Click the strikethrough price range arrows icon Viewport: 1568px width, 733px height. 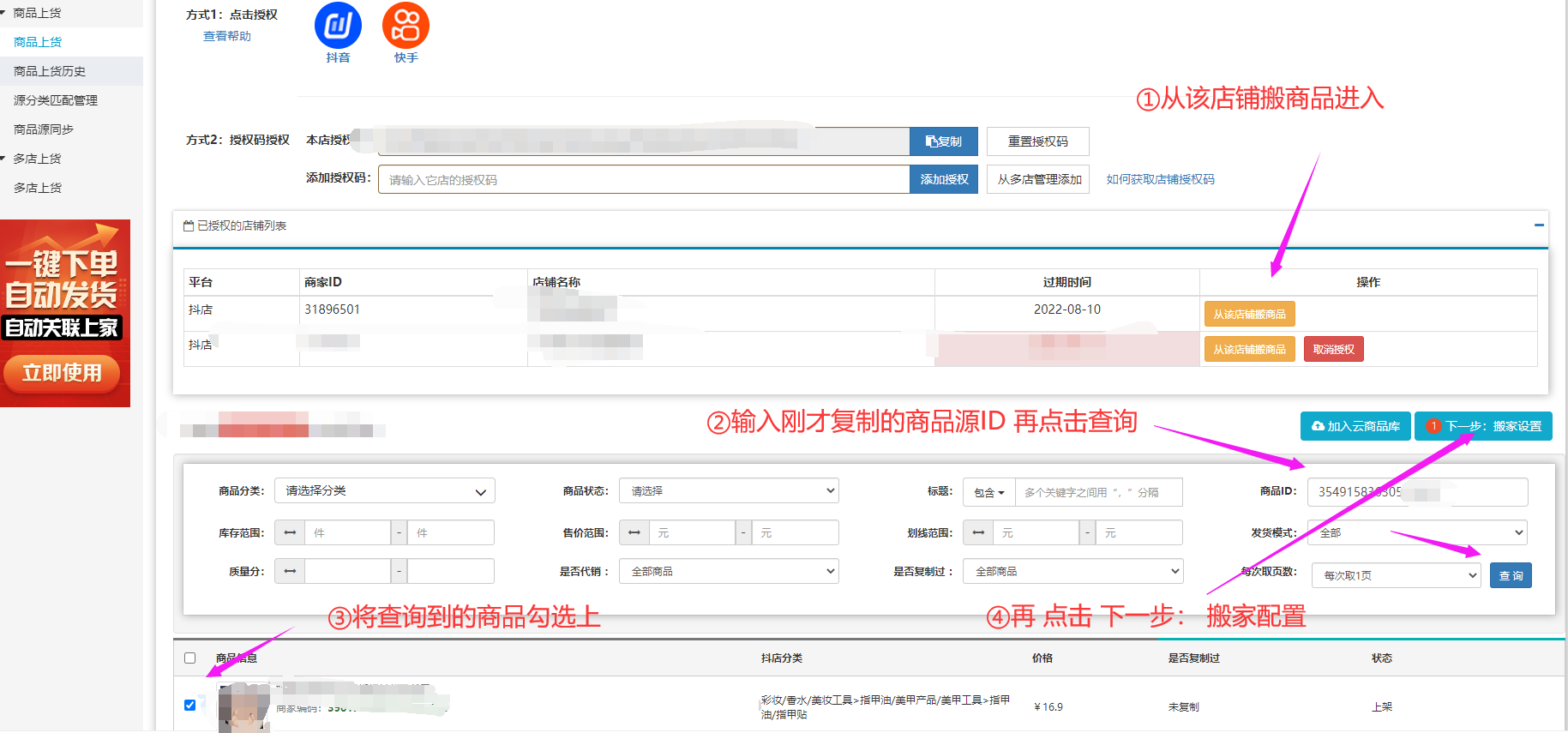[x=978, y=532]
